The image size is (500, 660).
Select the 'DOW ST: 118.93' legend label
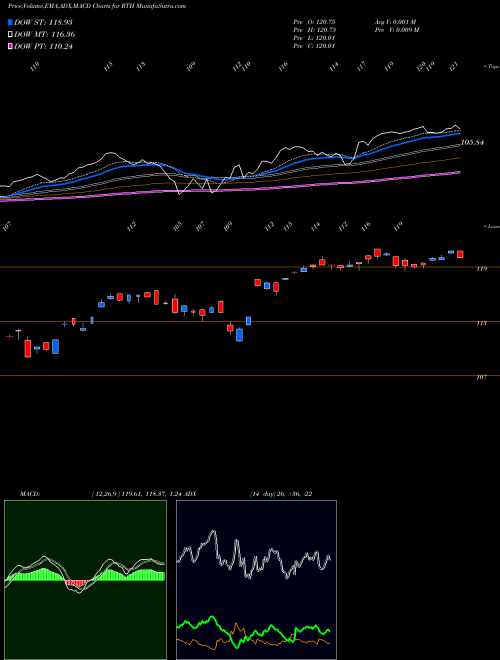43,22
